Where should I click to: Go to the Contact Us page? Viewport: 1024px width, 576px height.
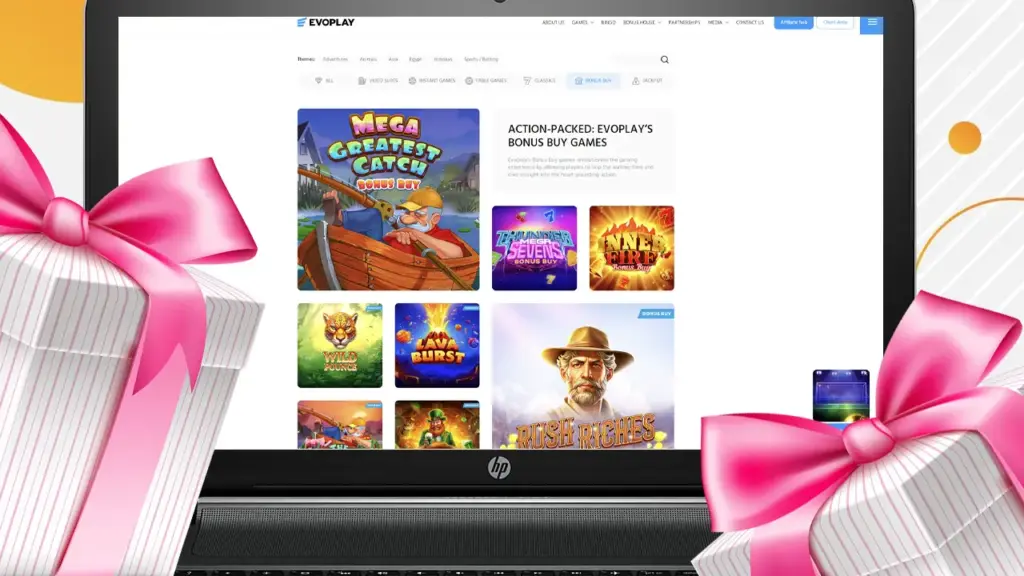(750, 22)
